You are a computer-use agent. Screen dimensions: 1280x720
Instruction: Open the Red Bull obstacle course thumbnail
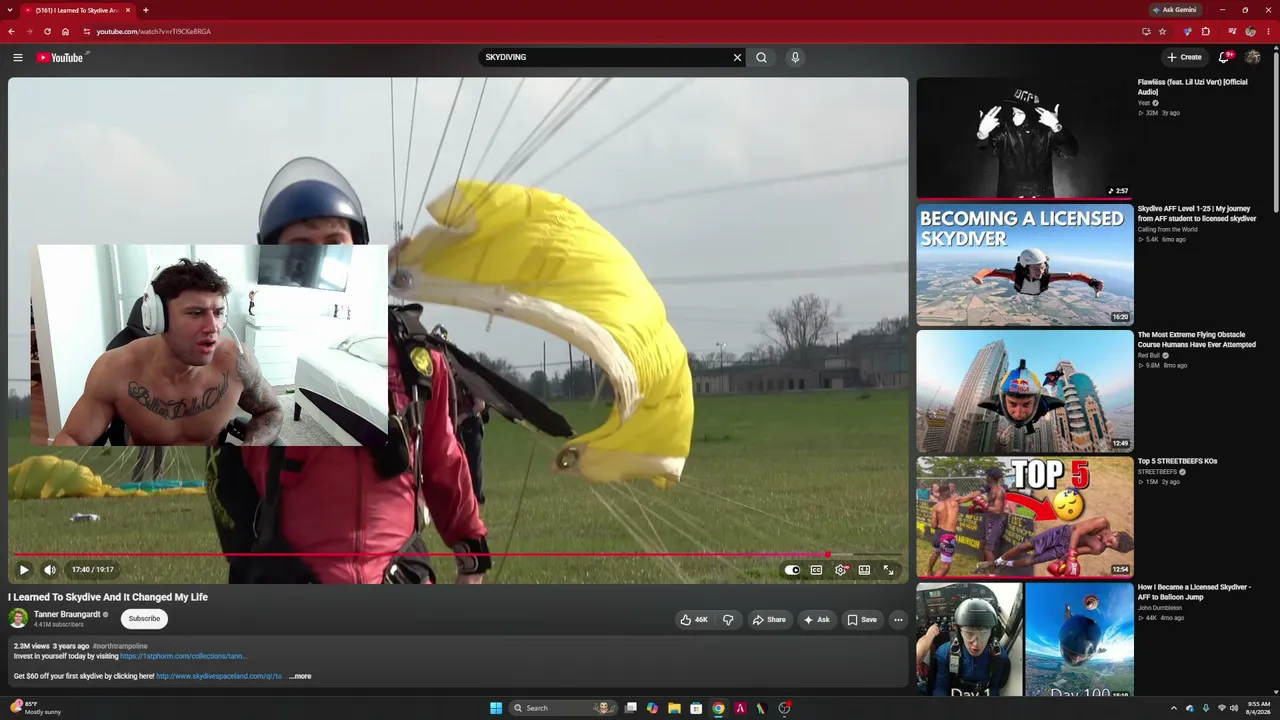click(1025, 391)
